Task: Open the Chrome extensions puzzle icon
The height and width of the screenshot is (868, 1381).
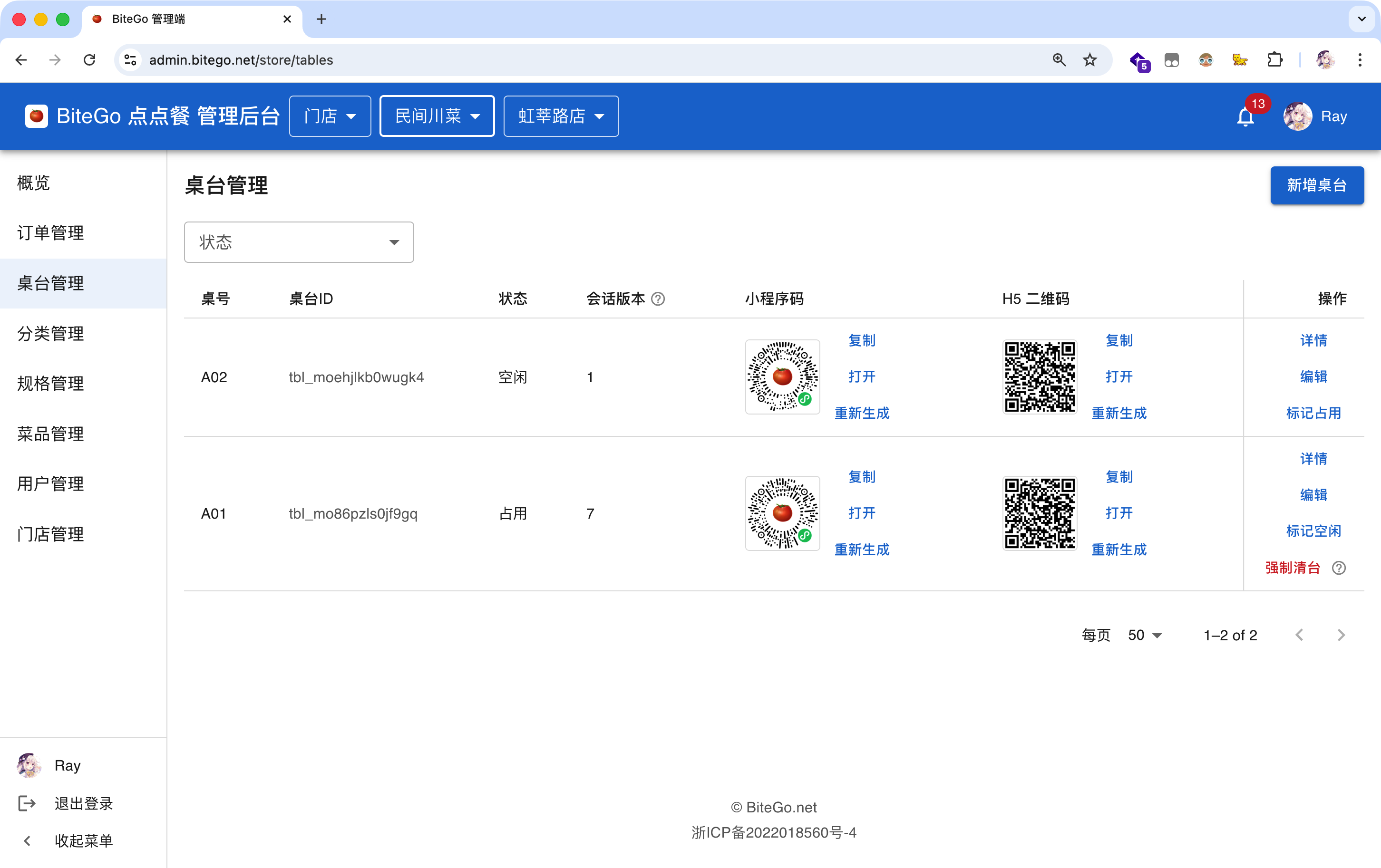Action: coord(1274,59)
